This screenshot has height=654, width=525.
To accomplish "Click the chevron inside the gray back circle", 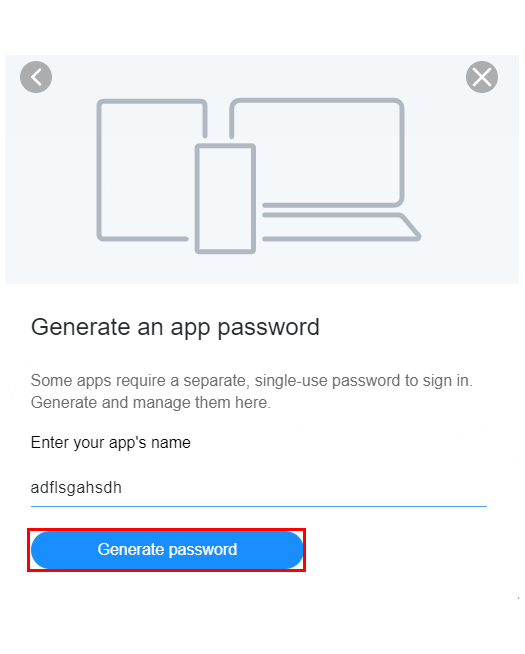I will pos(36,77).
